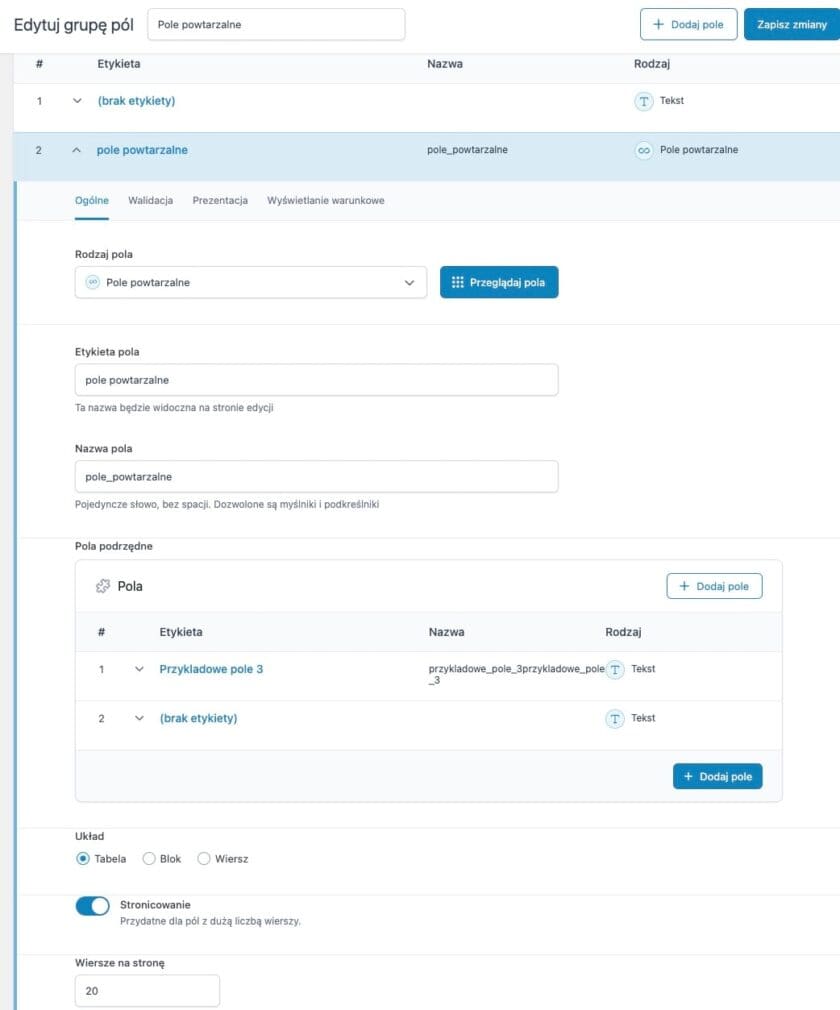The height and width of the screenshot is (1010, 840).
Task: Switch to the Walidacja tab
Action: pyautogui.click(x=150, y=200)
